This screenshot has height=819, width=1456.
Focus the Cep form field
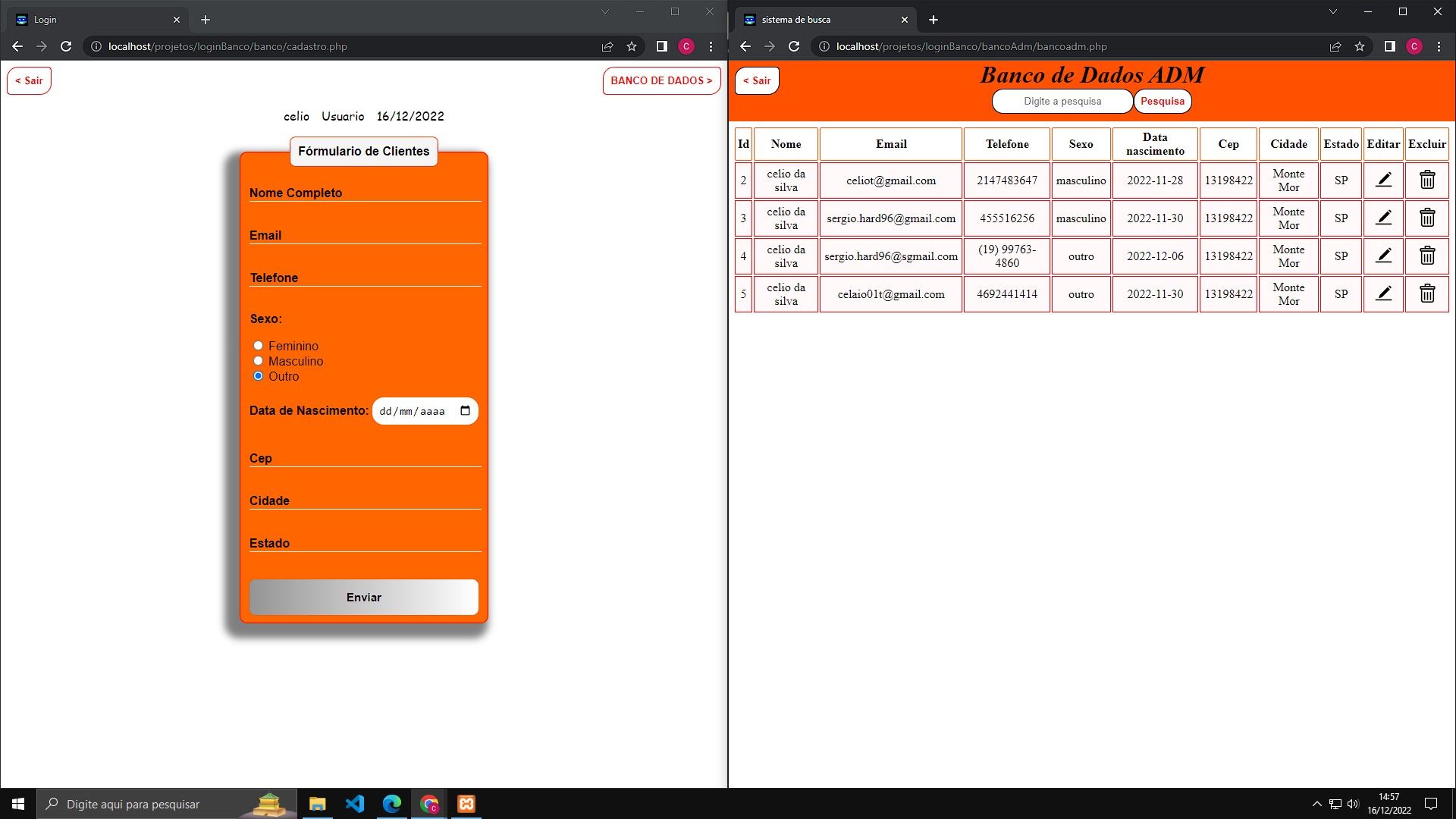366,458
